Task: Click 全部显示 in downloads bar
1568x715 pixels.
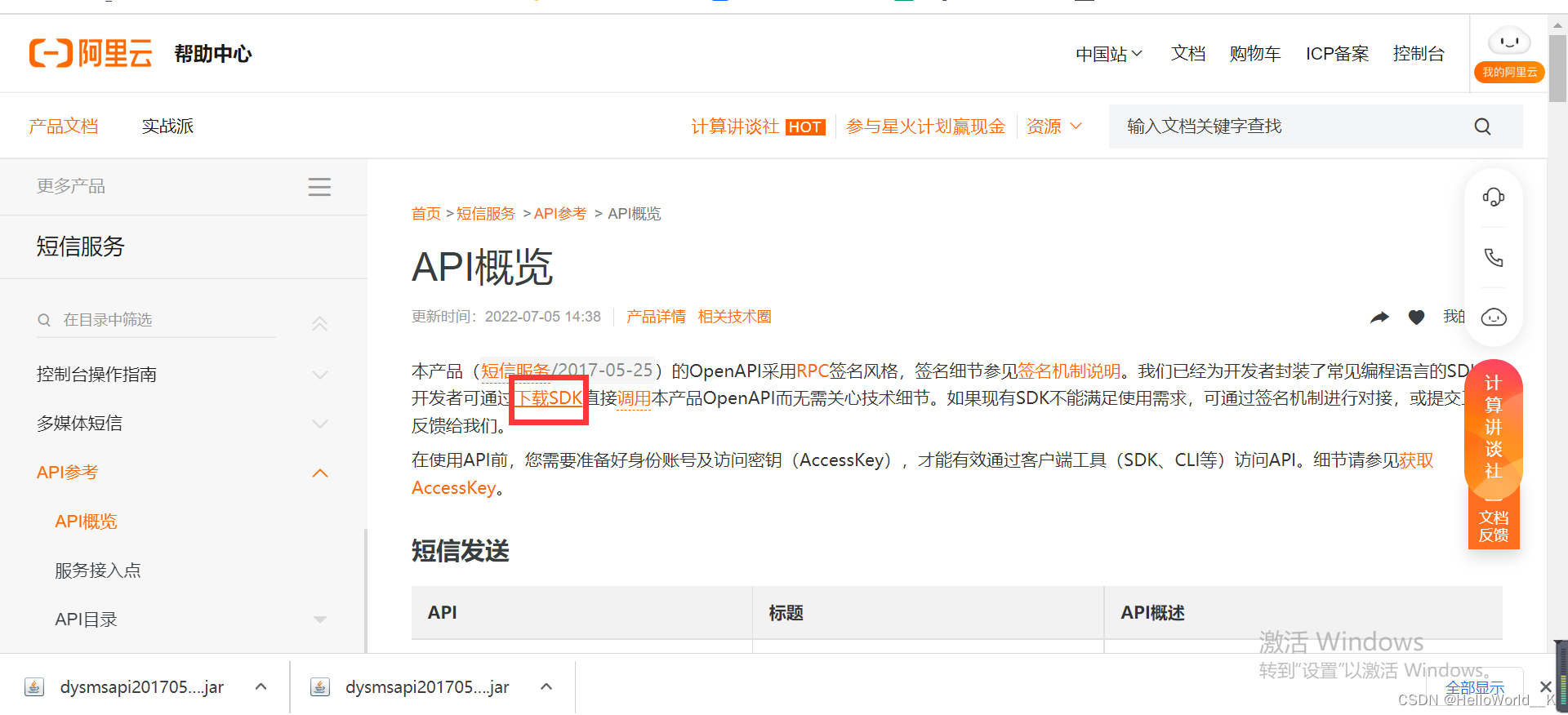Action: click(x=1475, y=687)
